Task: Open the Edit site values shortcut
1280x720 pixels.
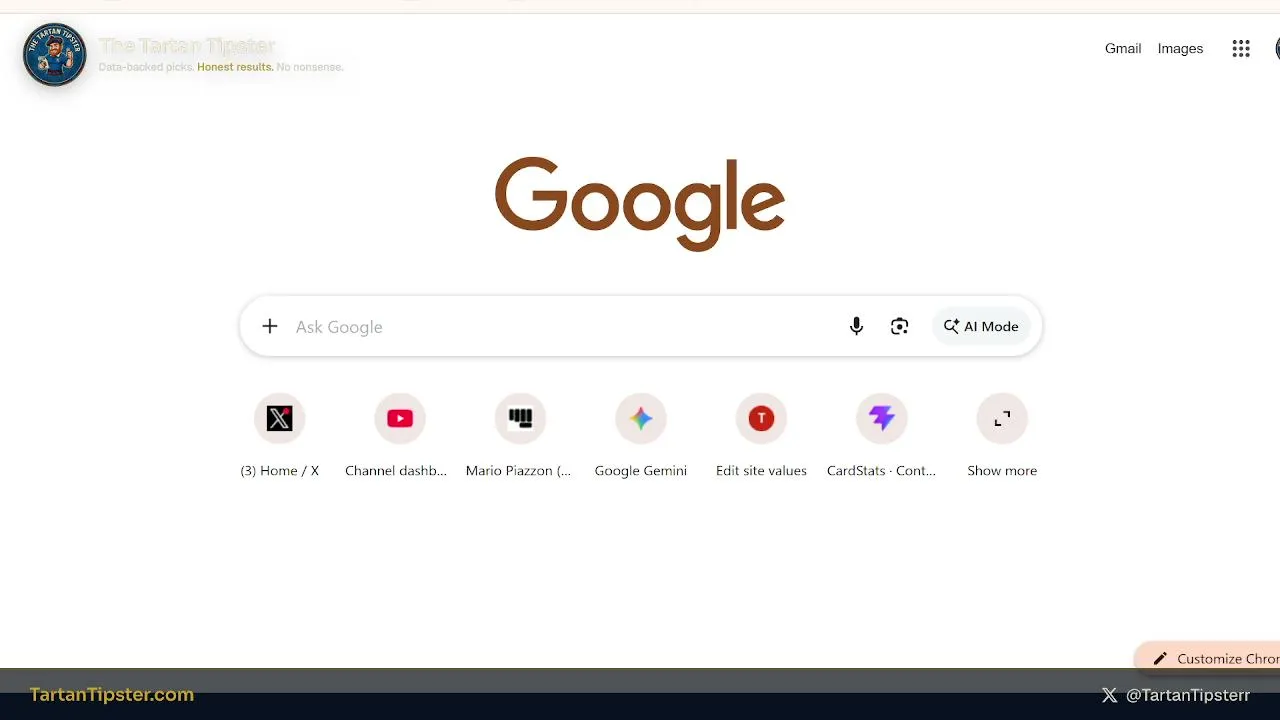Action: [x=761, y=418]
